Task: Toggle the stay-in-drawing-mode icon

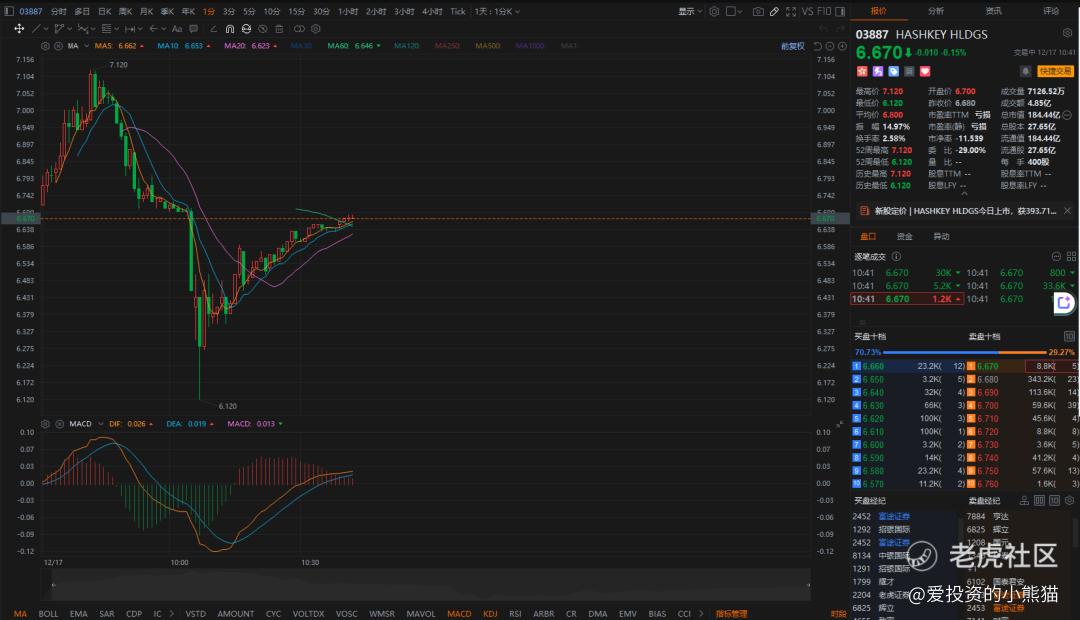Action: (x=246, y=28)
